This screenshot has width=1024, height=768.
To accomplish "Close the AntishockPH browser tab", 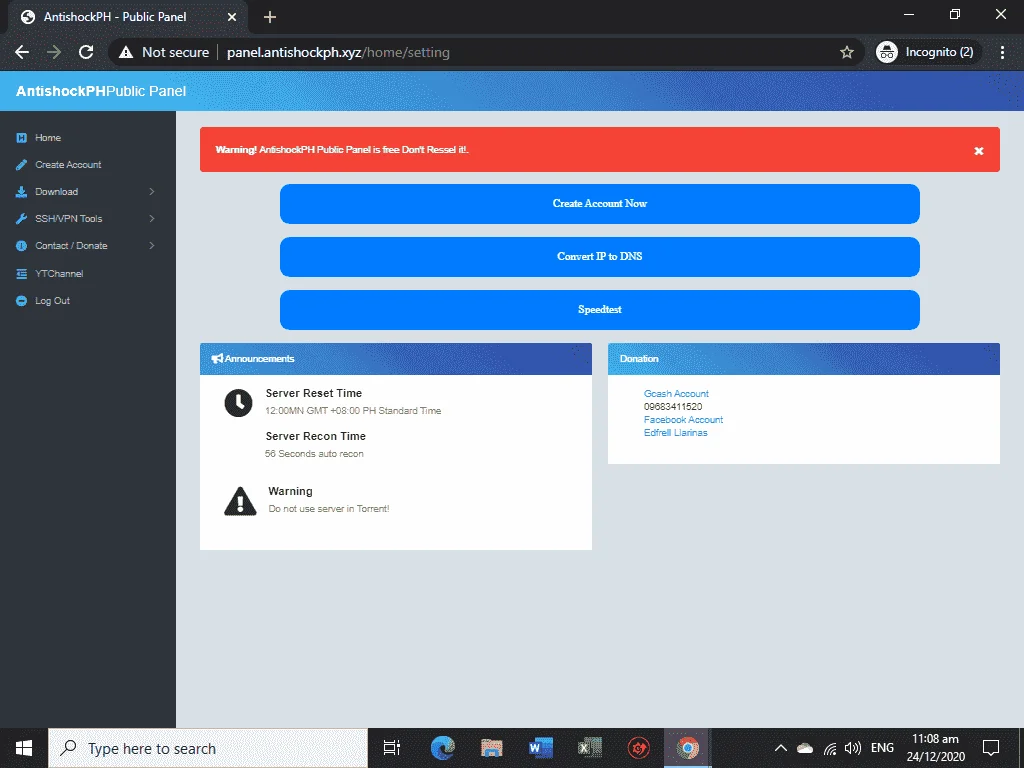I will click(232, 17).
